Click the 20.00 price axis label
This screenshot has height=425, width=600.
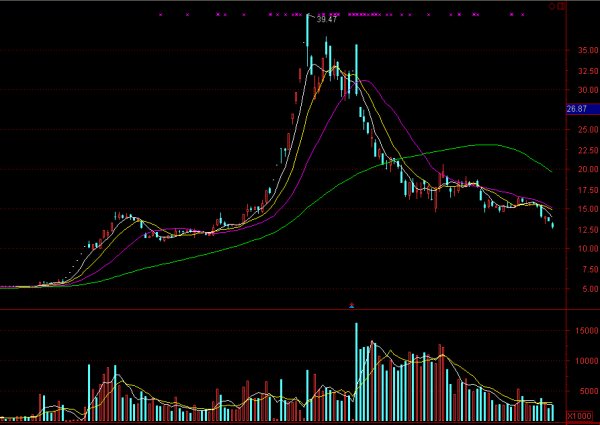point(580,169)
